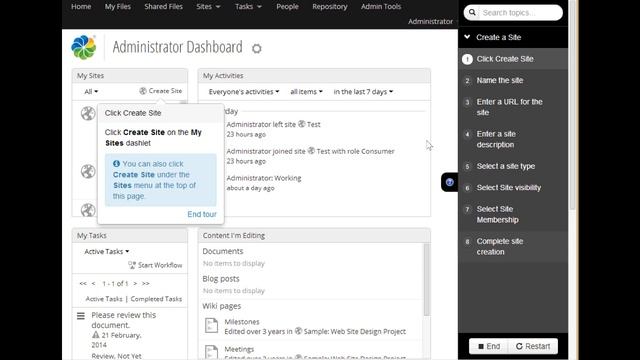Click the help tab icon on the tour panel edge
640x360 pixels.
449,182
